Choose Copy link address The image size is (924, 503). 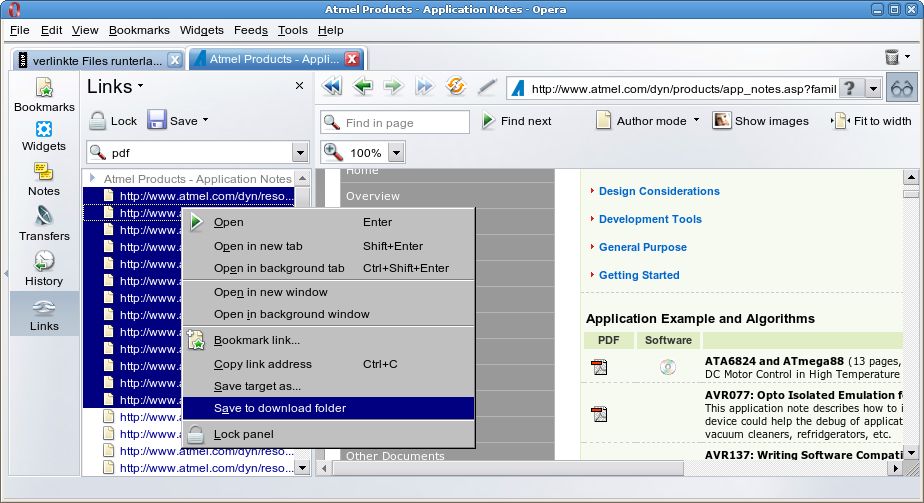(329, 364)
